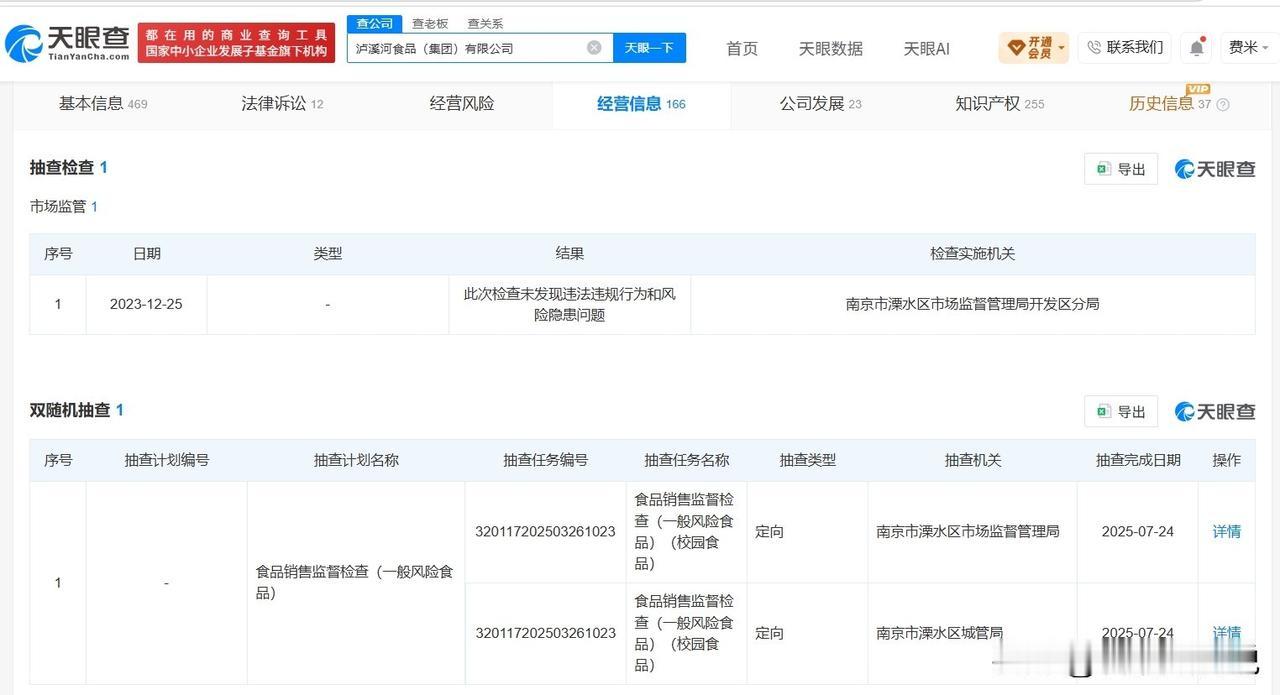This screenshot has height=695, width=1280.
Task: Click the help question mark by 历史信息
Action: pos(1222,104)
